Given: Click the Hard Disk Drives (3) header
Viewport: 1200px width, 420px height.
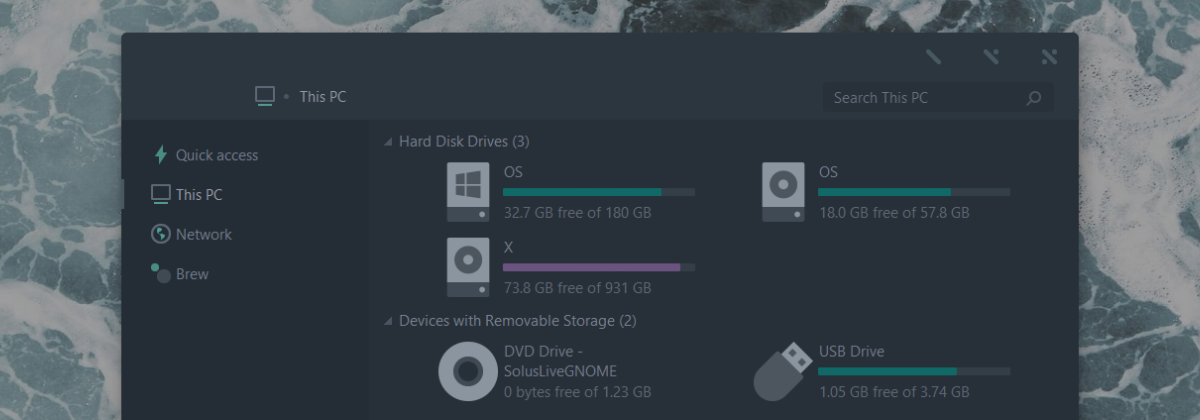Looking at the screenshot, I should click(464, 142).
